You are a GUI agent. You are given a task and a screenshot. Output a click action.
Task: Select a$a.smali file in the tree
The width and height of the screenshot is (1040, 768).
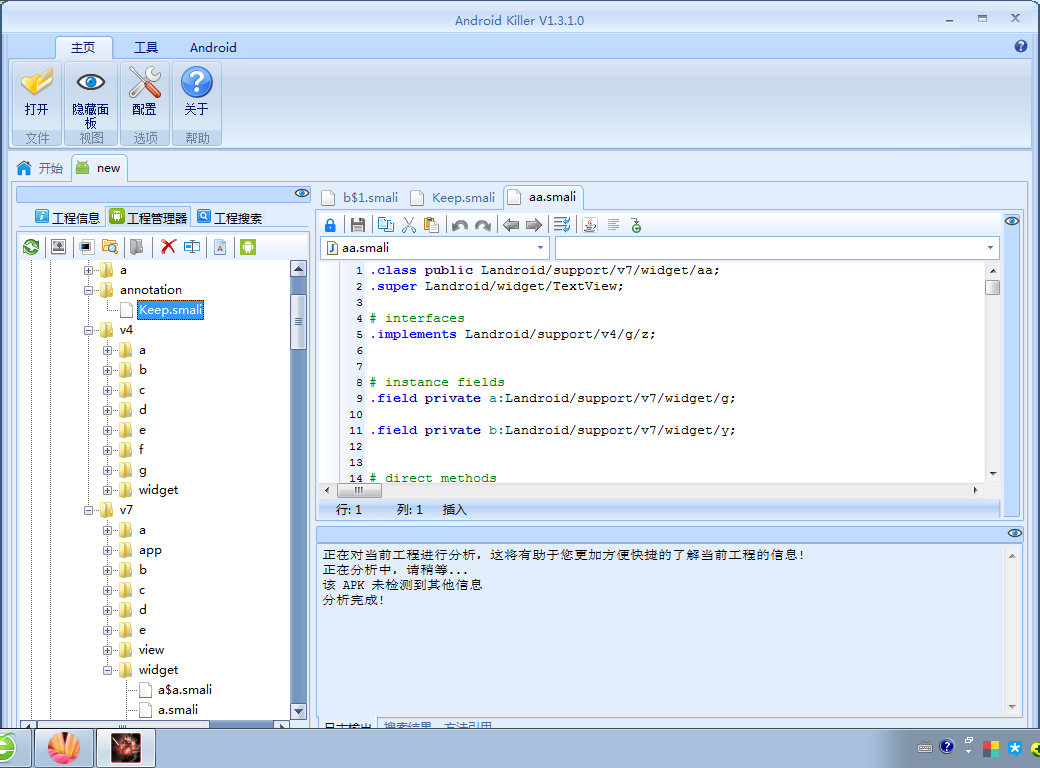[184, 690]
